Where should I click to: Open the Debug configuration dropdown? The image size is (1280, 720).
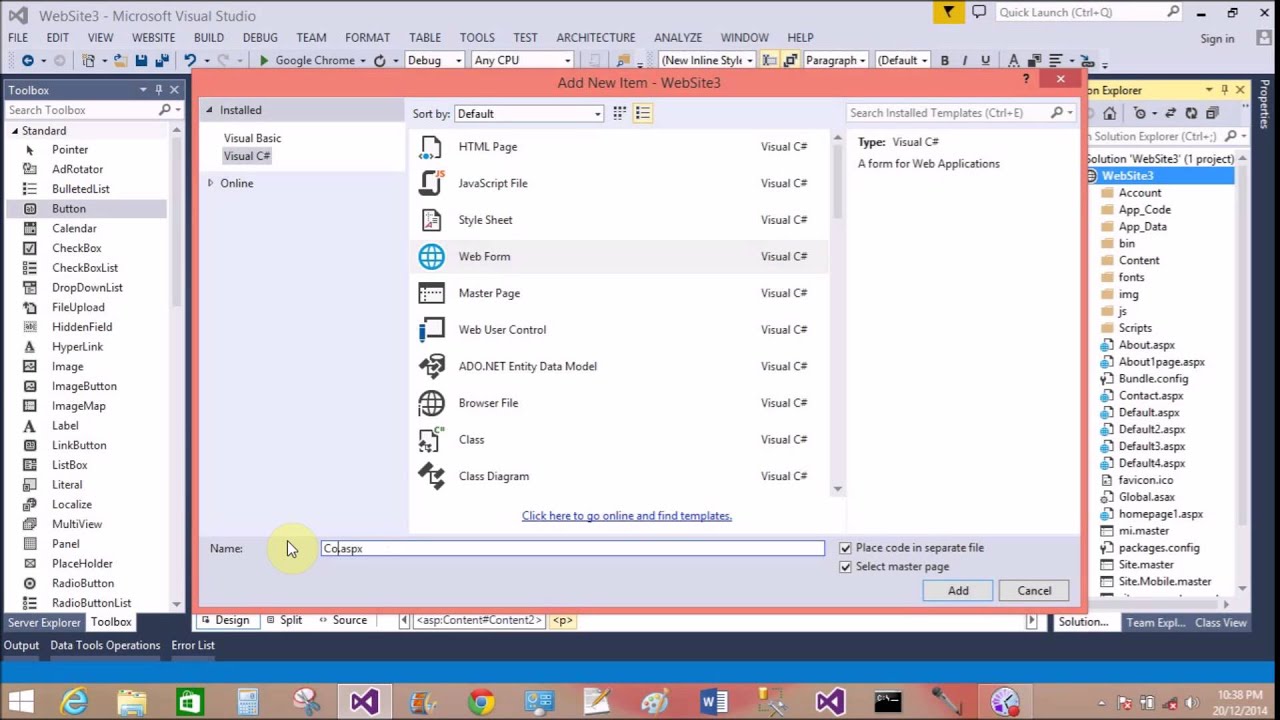(434, 60)
